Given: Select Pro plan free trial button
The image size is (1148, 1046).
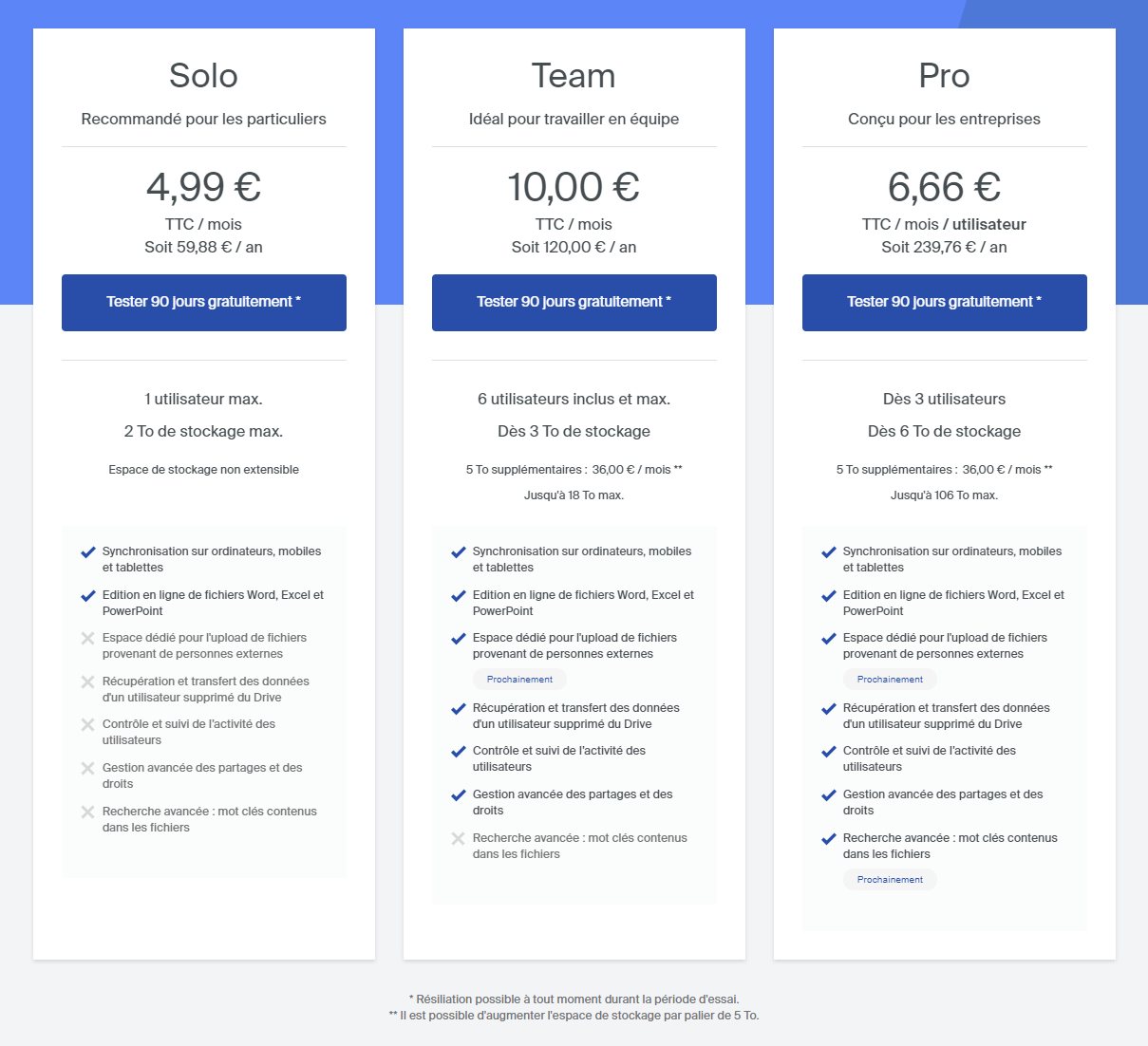Looking at the screenshot, I should [x=945, y=303].
